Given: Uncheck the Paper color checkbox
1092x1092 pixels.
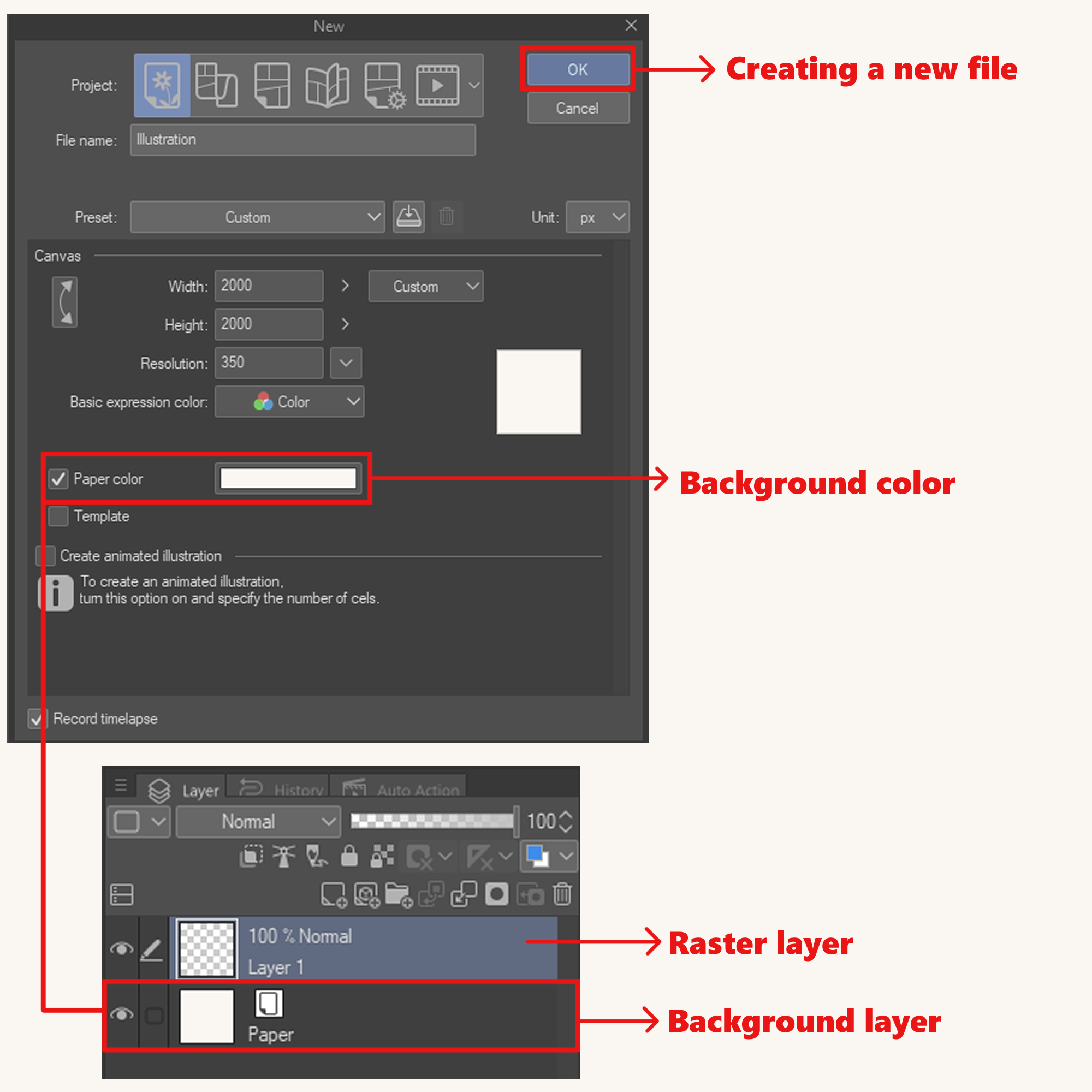Looking at the screenshot, I should pos(58,479).
